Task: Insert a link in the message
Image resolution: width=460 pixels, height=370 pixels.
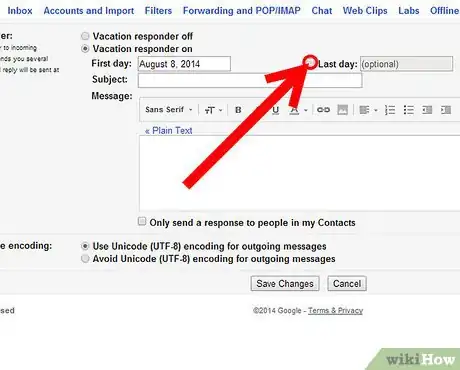Action: click(x=323, y=110)
